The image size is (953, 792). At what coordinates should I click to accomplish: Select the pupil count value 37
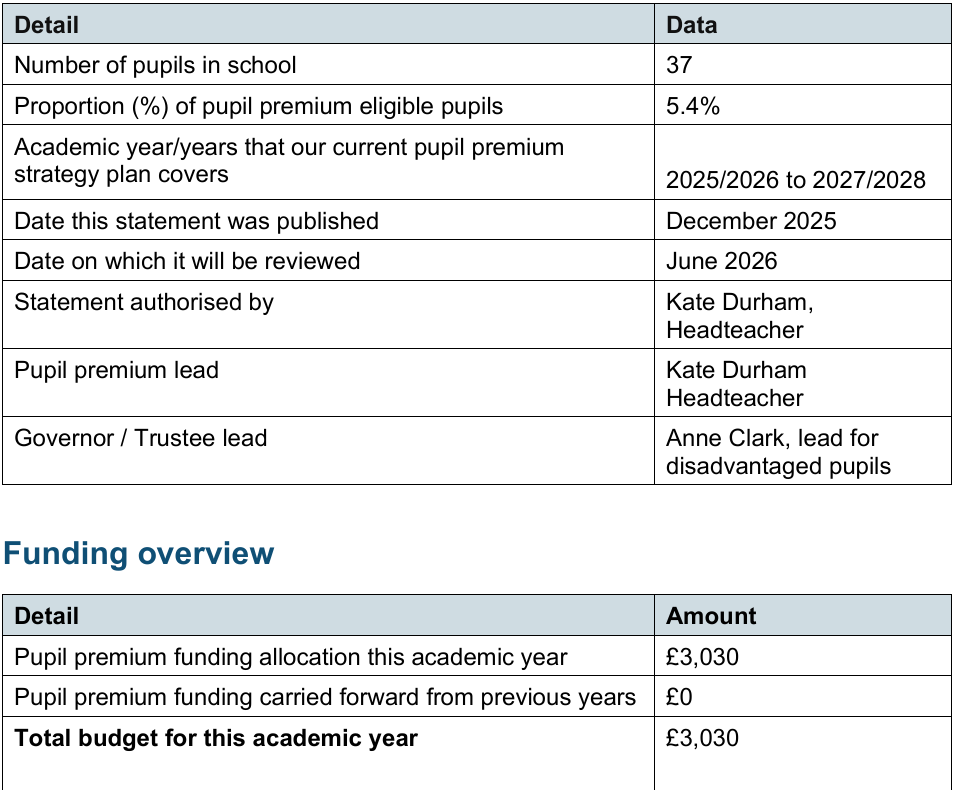click(x=679, y=66)
